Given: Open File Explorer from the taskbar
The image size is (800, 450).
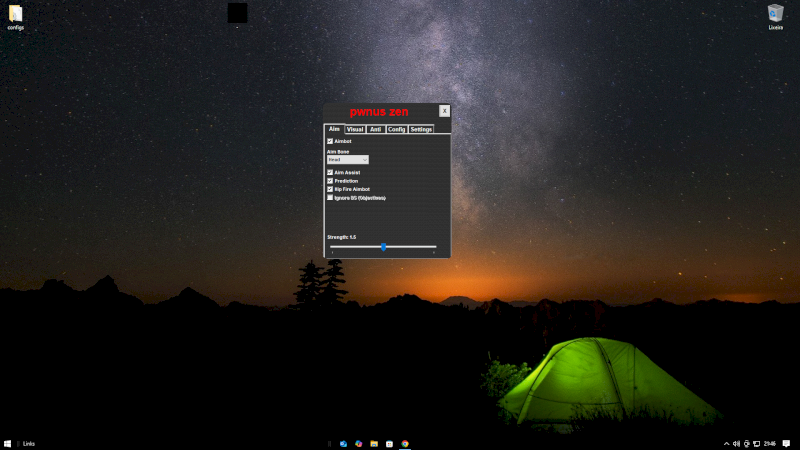Looking at the screenshot, I should coord(373,443).
